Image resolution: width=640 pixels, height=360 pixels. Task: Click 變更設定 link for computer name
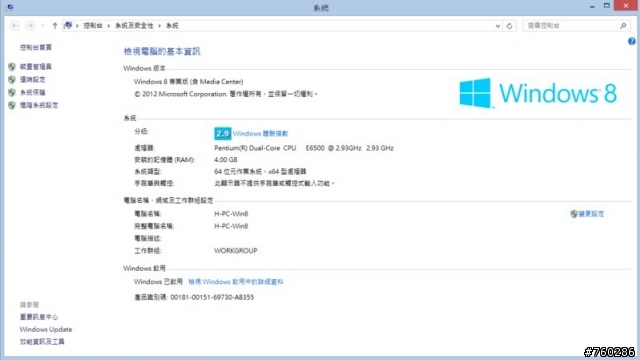tap(591, 214)
